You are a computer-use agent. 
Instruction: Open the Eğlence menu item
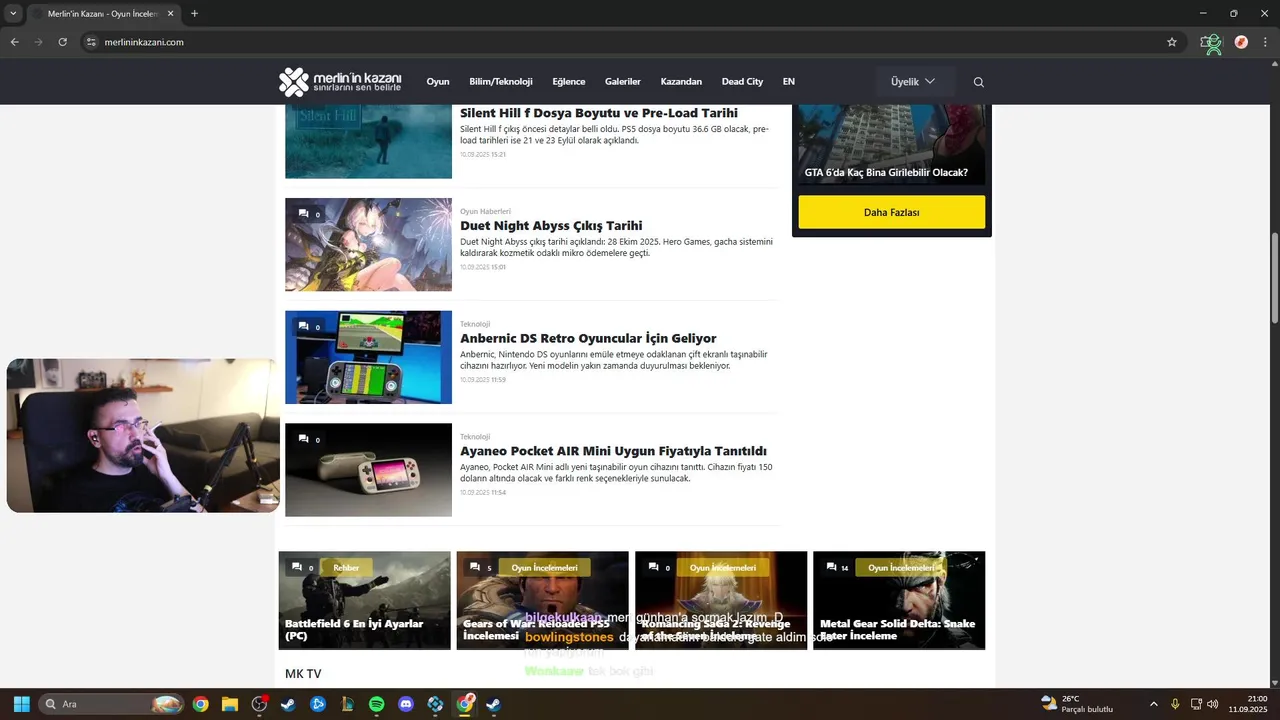coord(569,82)
